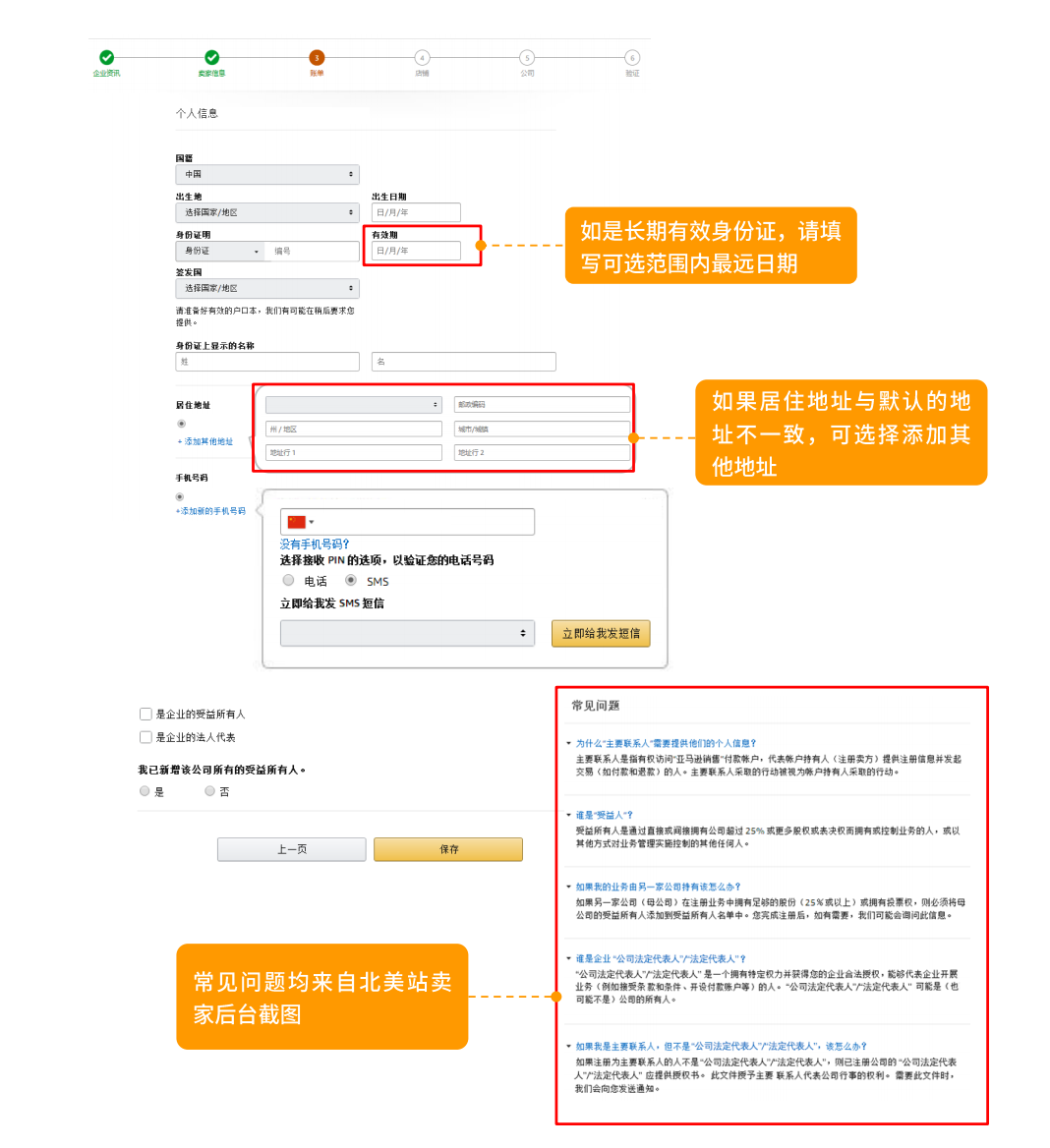Click the 公司 step 5 indicator
This screenshot has width=1050, height=1148.
(x=527, y=57)
